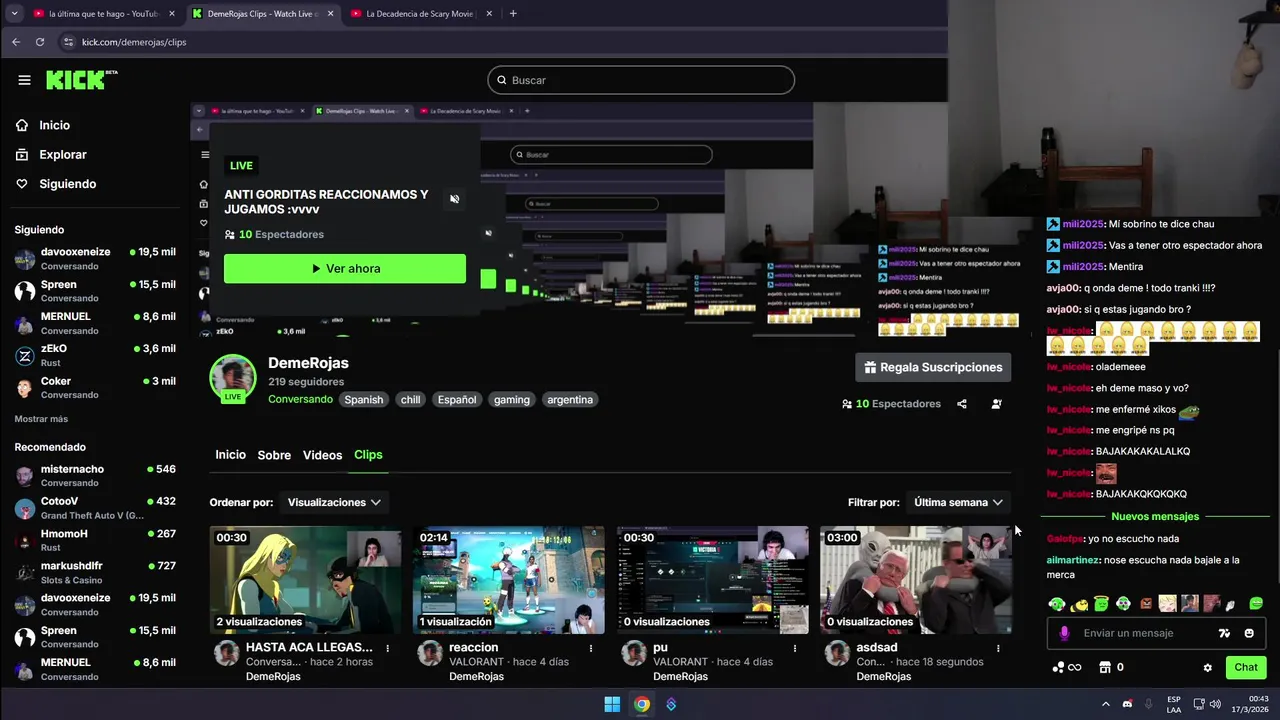The height and width of the screenshot is (720, 1280).
Task: Click the follow user icon next to share
Action: tap(997, 404)
